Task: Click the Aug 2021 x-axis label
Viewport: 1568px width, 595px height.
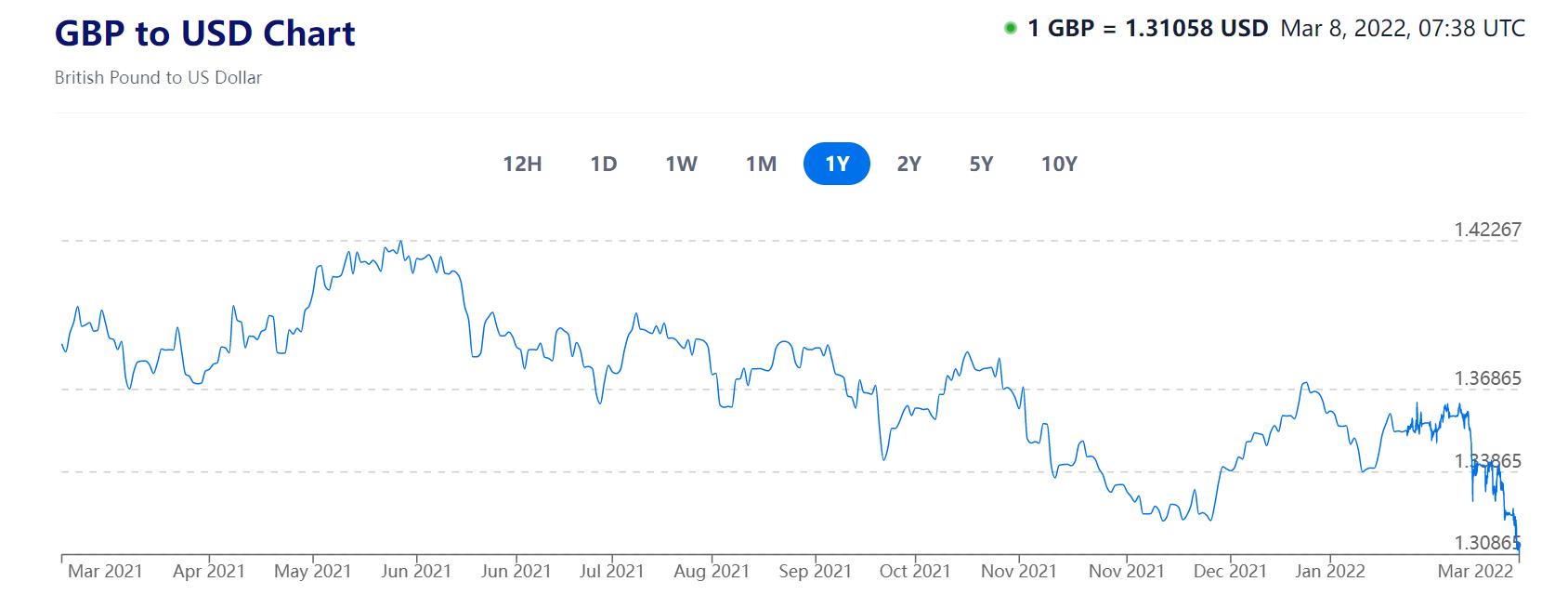Action: pos(711,571)
